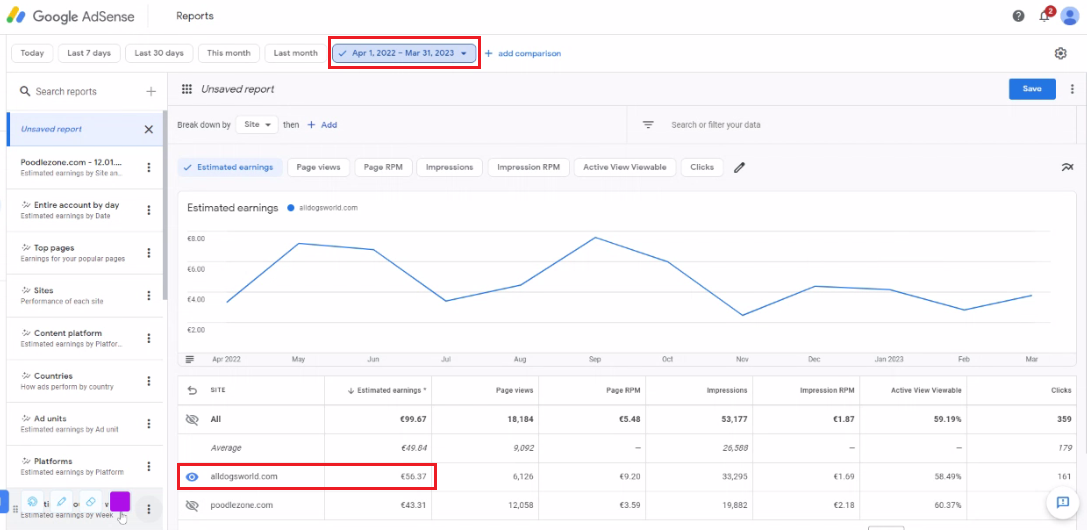Hide alldogsworld.com from the chart
The image size is (1087, 530).
click(193, 477)
